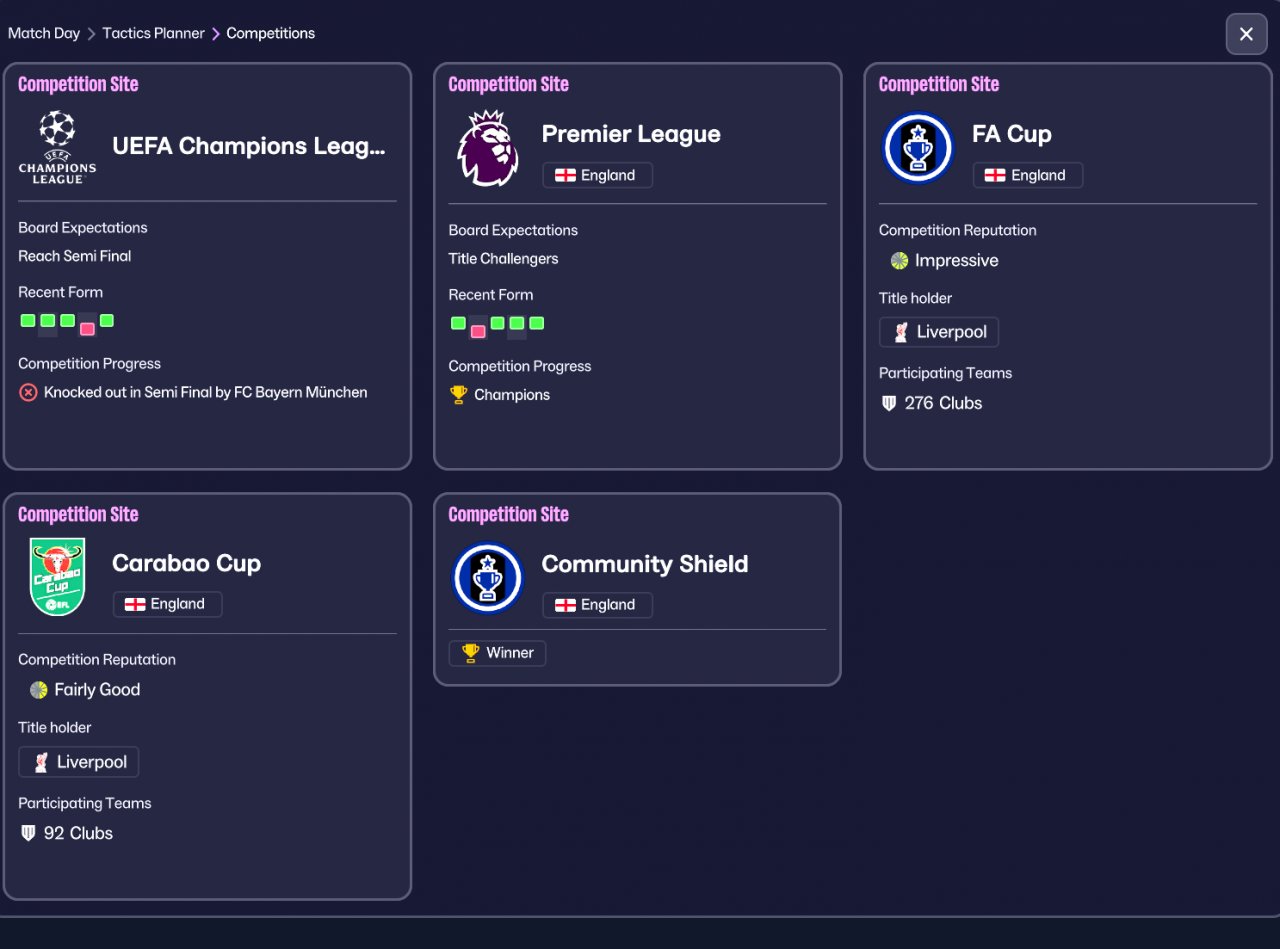
Task: Click the Fairly Good reputation indicator icon
Action: (39, 690)
